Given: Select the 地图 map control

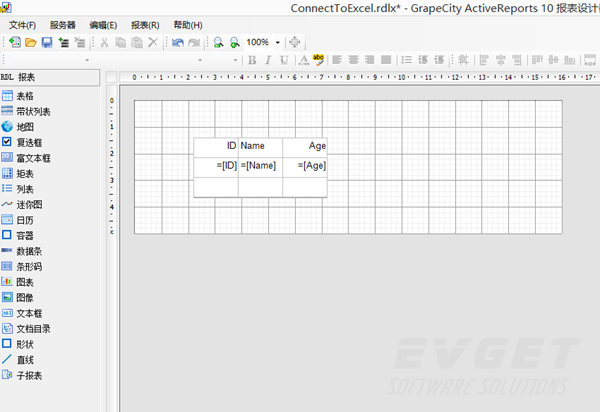Looking at the screenshot, I should 18,127.
